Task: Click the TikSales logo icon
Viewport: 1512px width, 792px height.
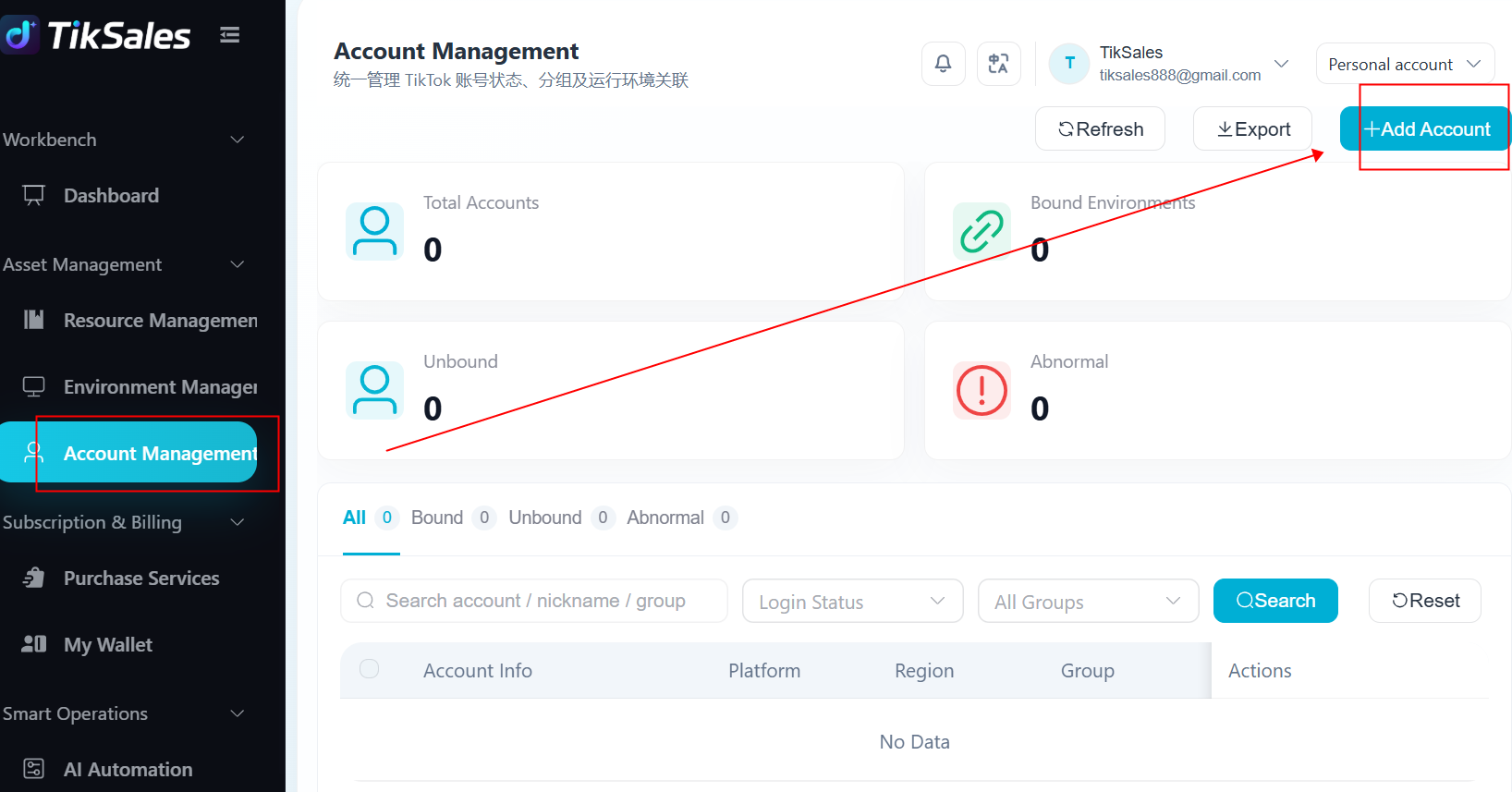Action: coord(20,35)
